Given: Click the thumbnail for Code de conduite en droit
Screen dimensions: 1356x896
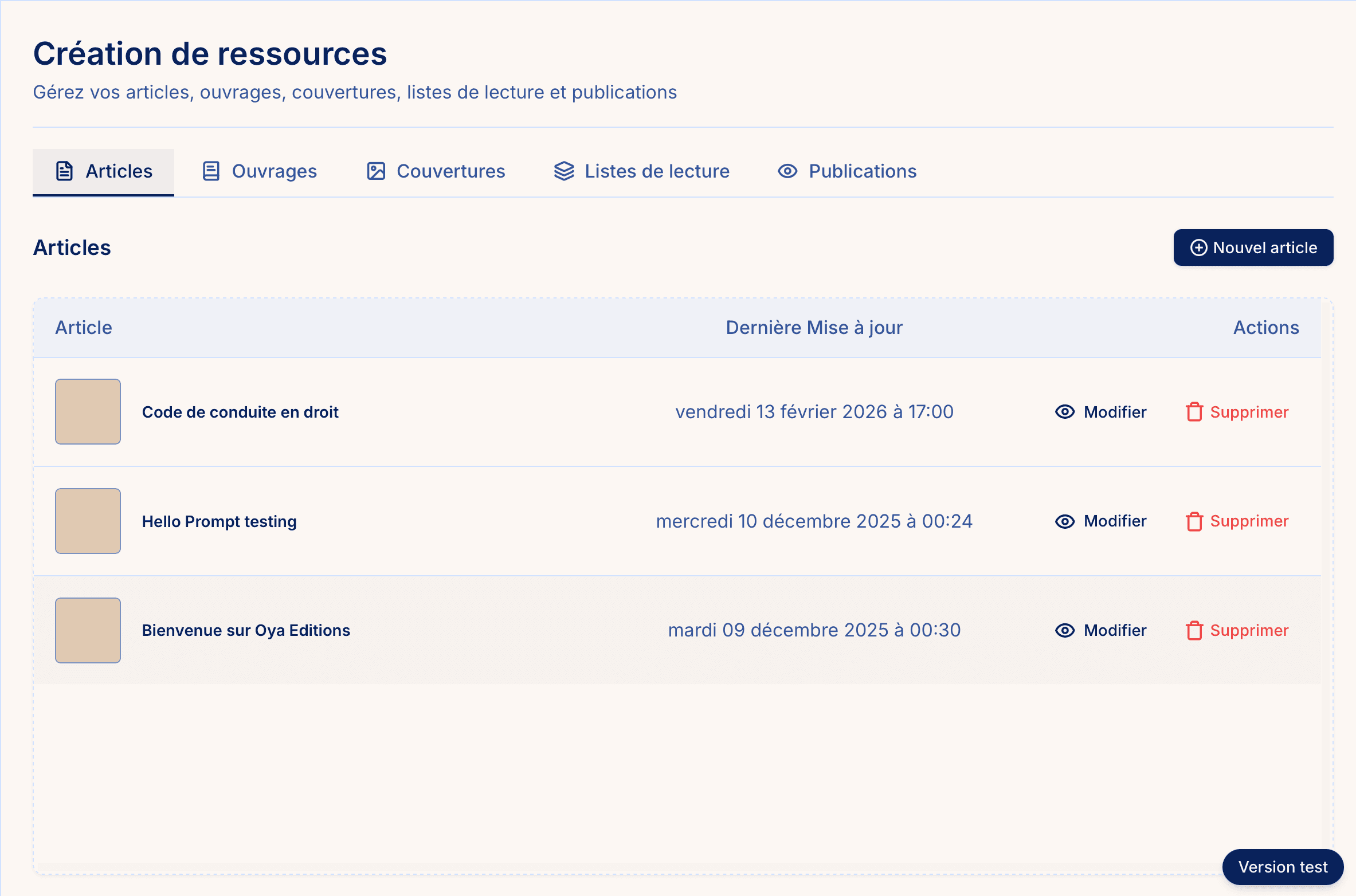Looking at the screenshot, I should coord(87,411).
